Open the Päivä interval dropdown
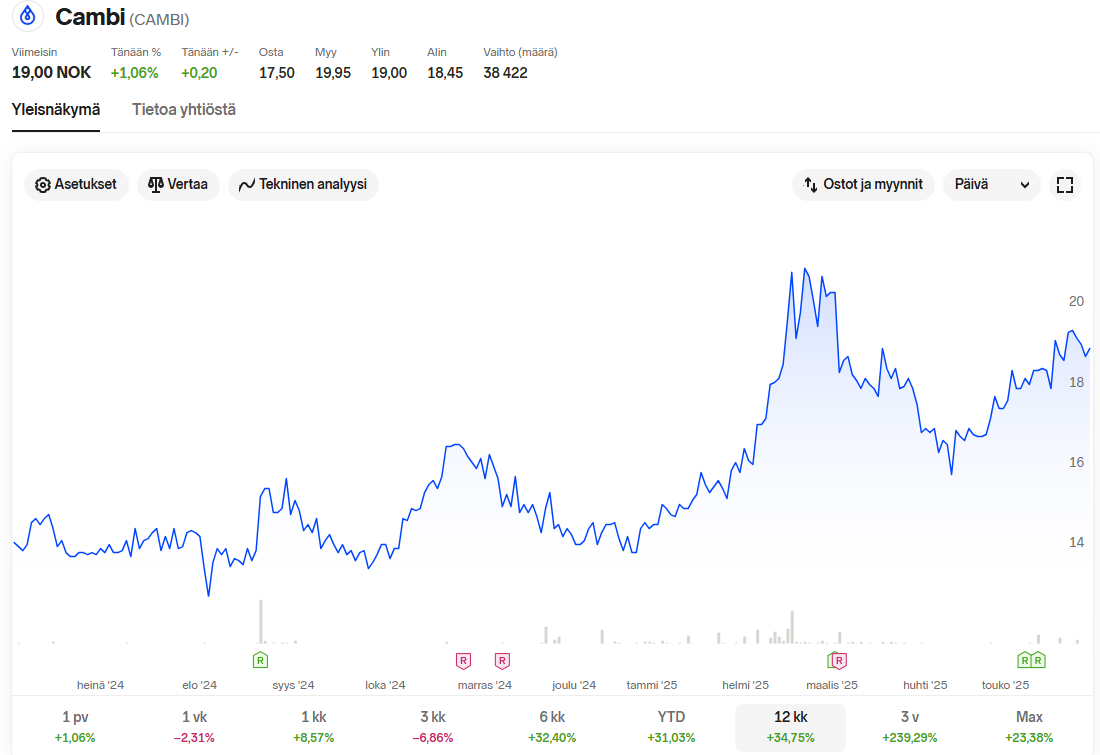The height and width of the screenshot is (755, 1100). [991, 185]
